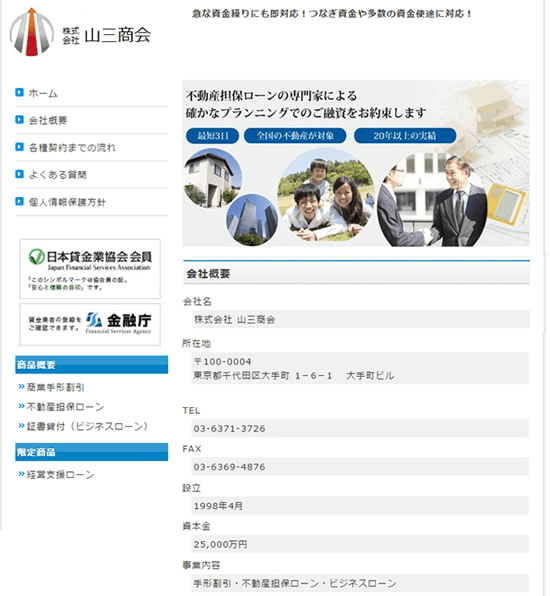Click the chevron icon before 証書貸付
This screenshot has width=550, height=596.
pos(22,426)
